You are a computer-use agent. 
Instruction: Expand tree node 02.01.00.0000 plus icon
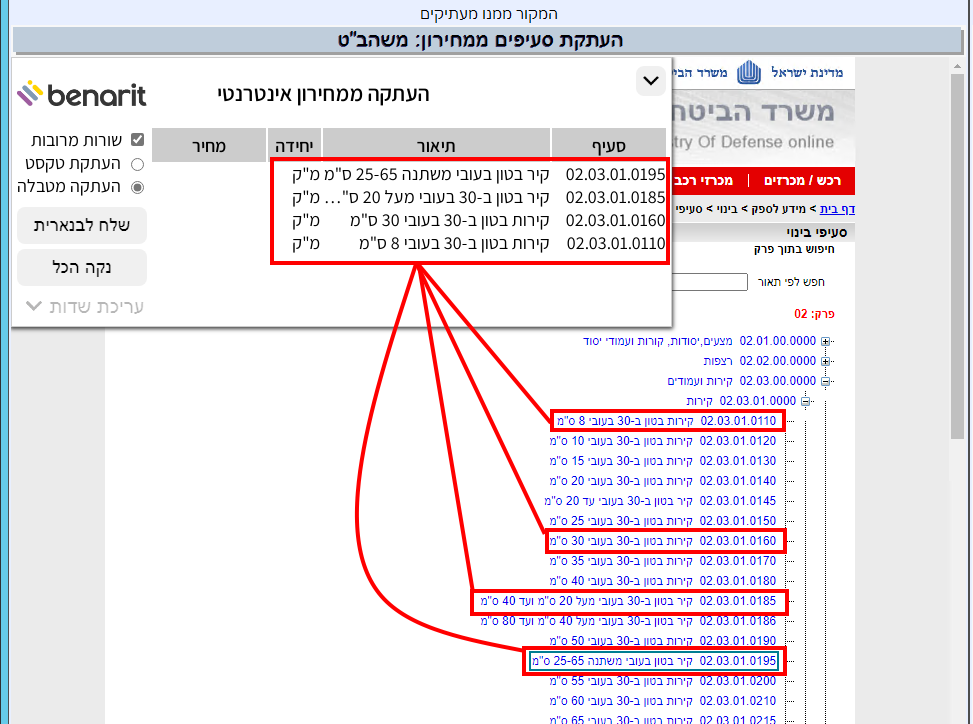tap(826, 341)
